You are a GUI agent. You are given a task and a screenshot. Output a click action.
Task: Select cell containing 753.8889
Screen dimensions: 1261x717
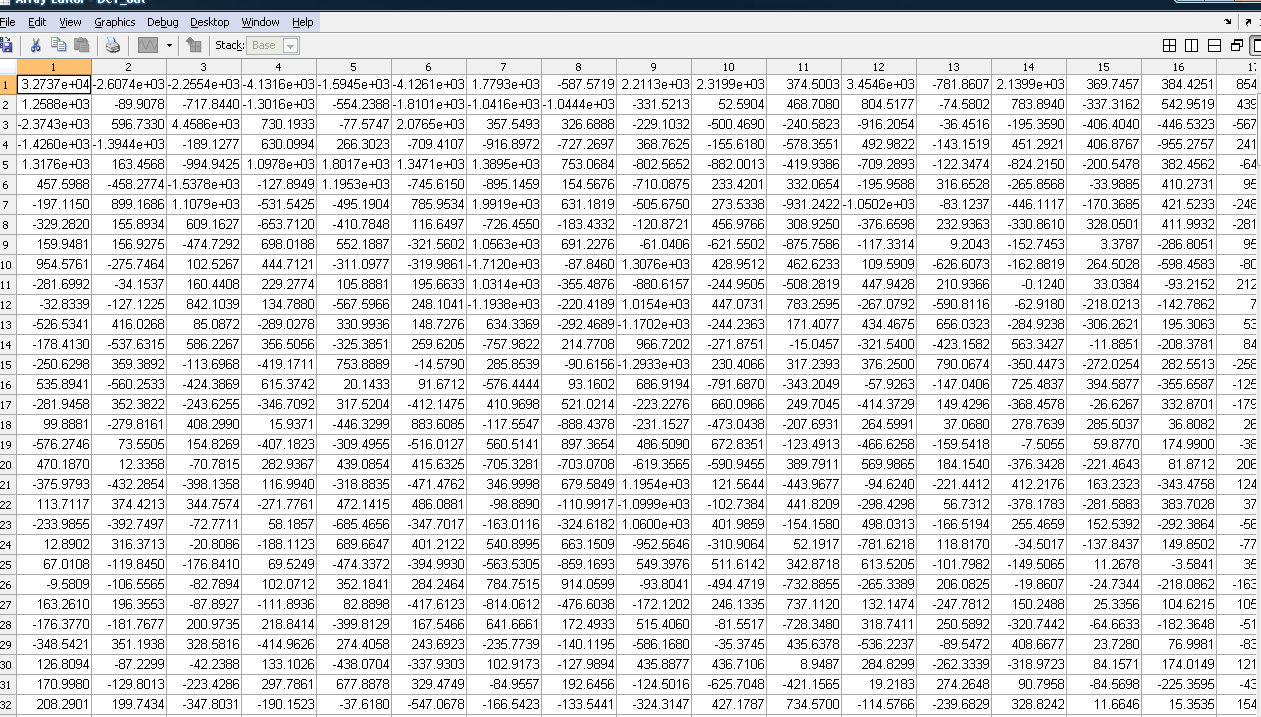[x=354, y=364]
